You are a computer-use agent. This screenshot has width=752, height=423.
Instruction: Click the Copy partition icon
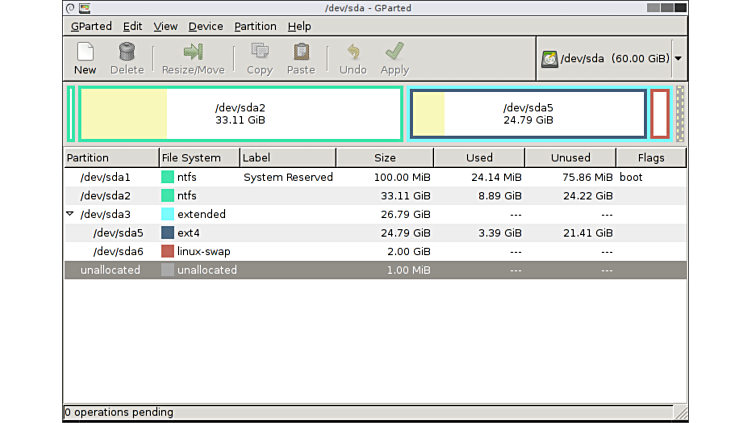point(259,52)
